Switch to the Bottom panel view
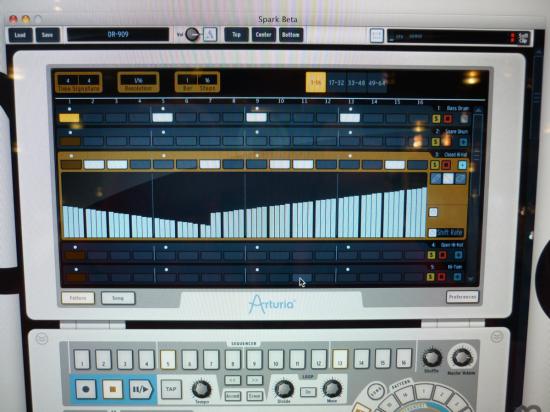Viewport: 550px width, 412px height. coord(291,35)
